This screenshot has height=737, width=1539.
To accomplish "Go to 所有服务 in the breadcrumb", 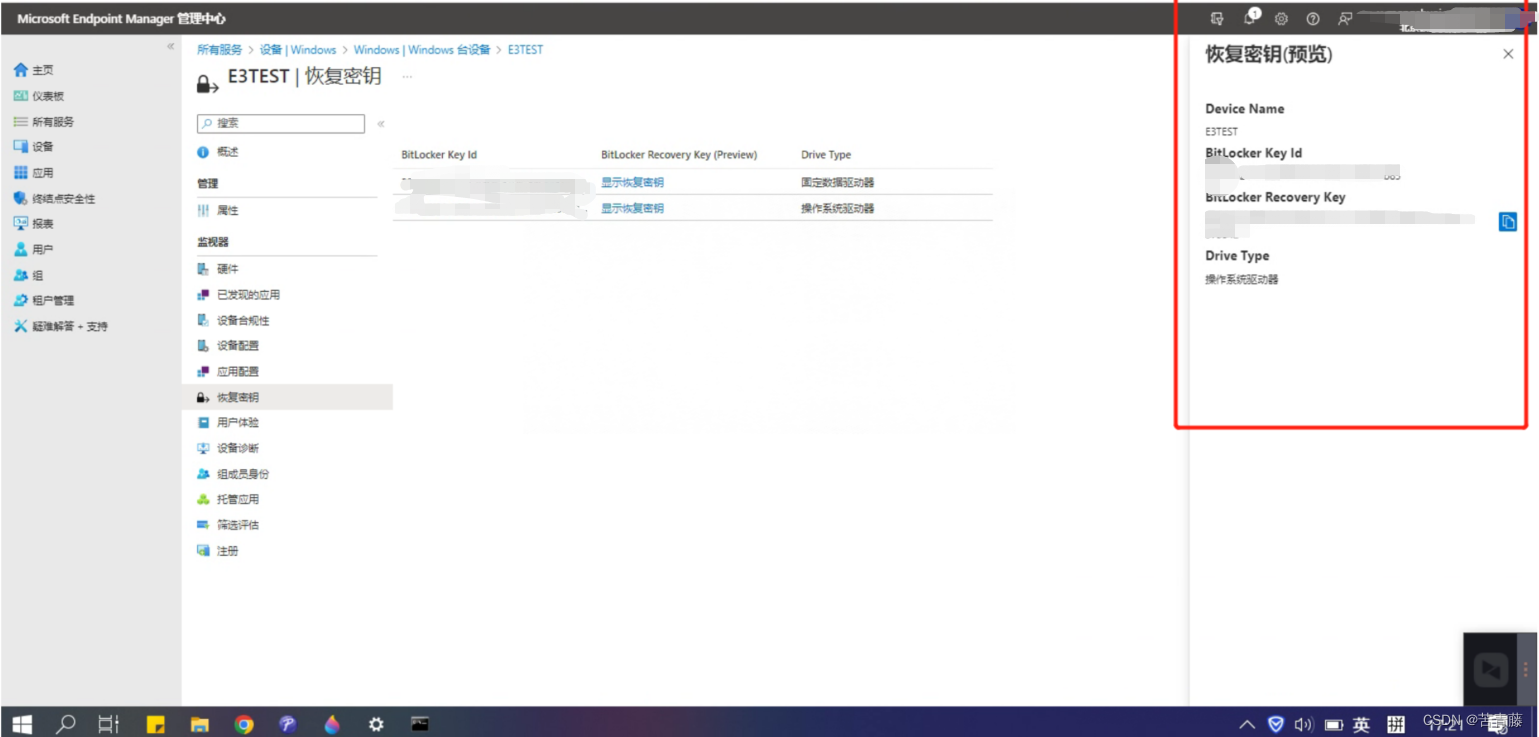I will tap(219, 49).
